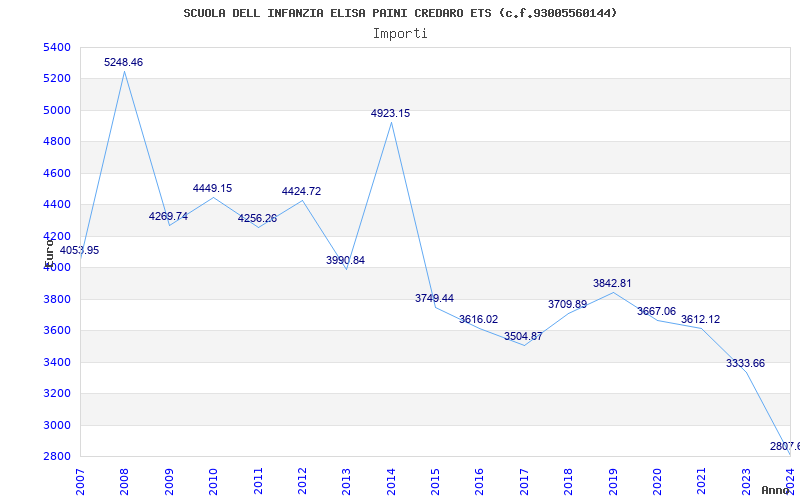Select the 3667.06 data label
800x500 pixels.
656,311
